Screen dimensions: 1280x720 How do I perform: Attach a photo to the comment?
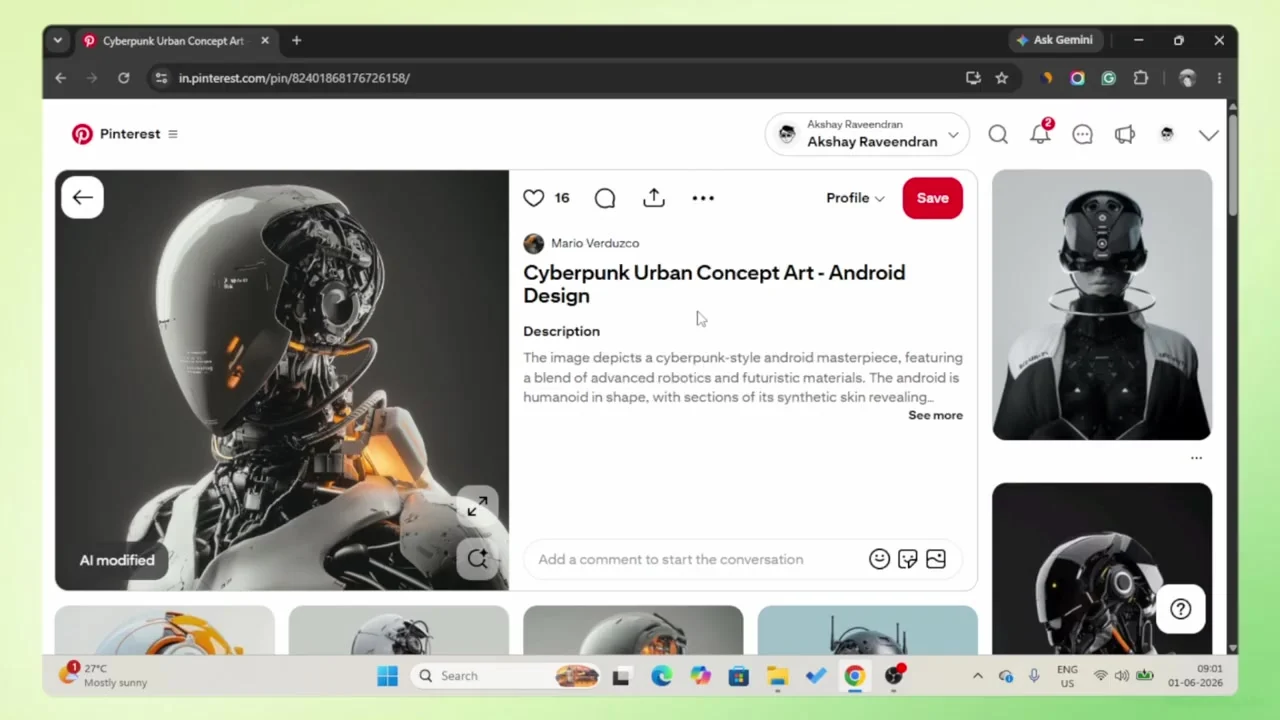click(936, 559)
